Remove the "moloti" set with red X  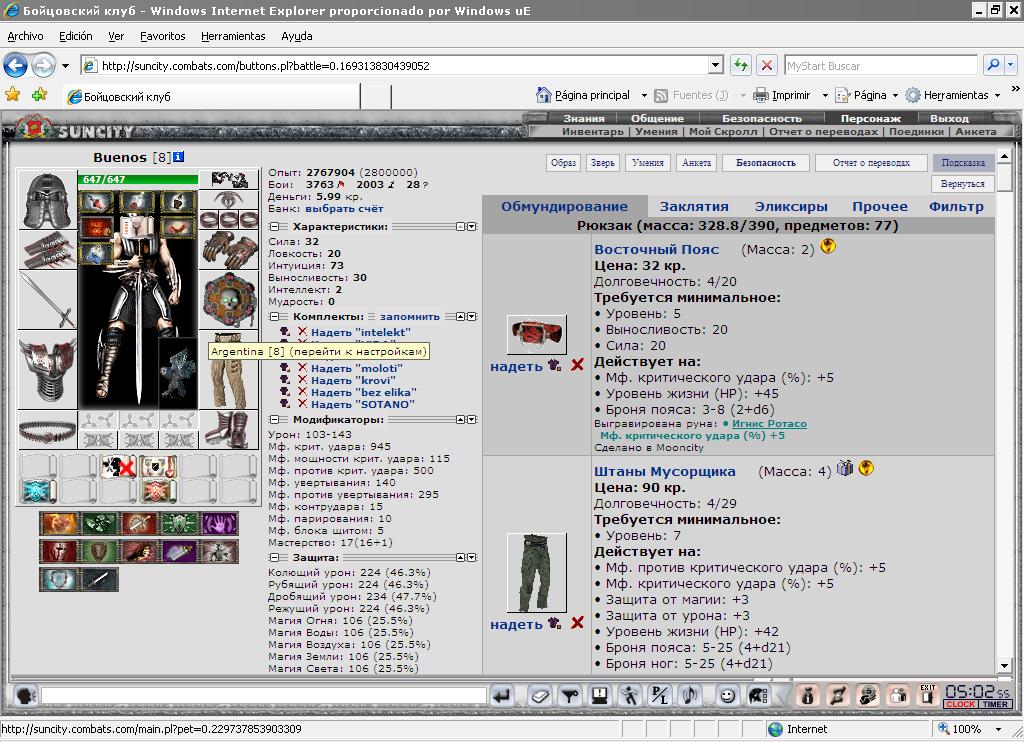(302, 368)
